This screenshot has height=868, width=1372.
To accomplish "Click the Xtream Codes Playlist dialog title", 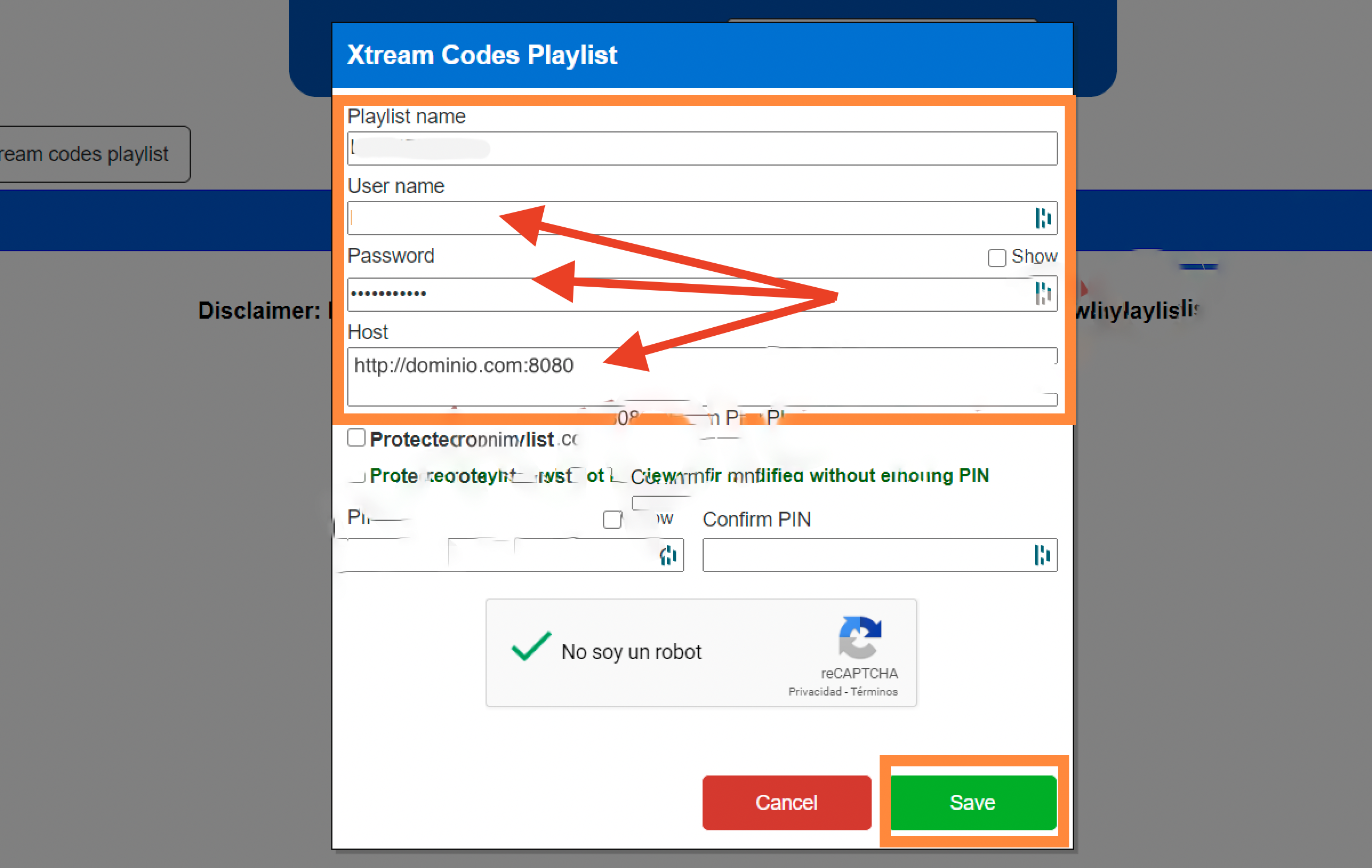I will point(482,55).
